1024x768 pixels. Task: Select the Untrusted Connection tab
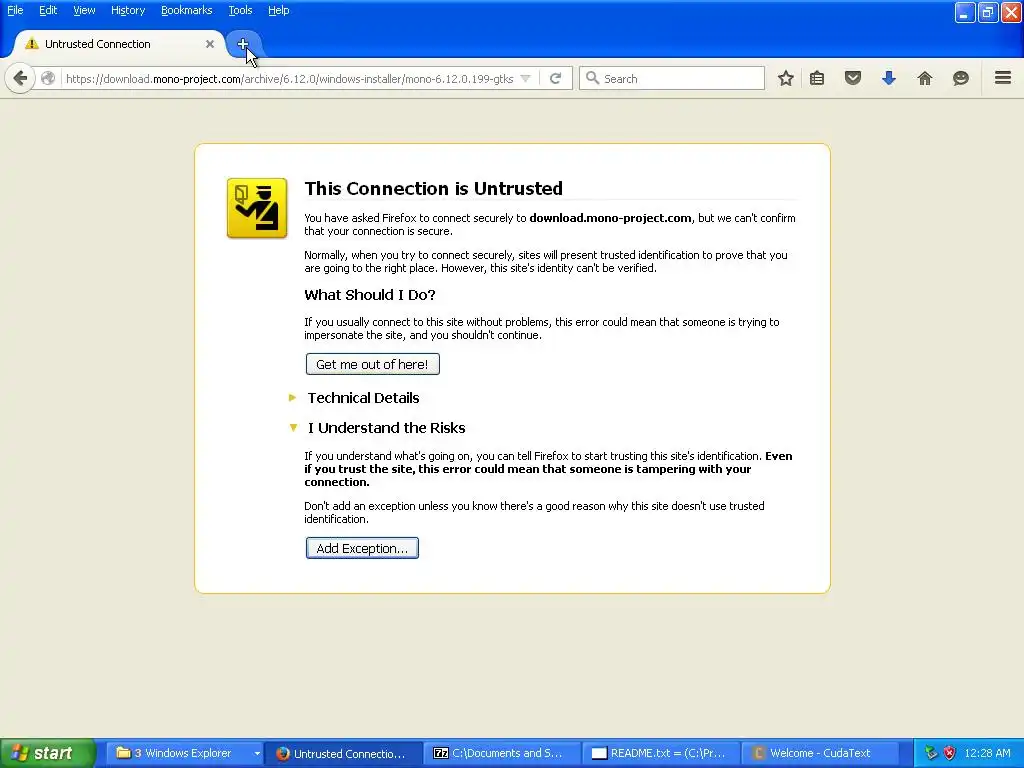[120, 44]
